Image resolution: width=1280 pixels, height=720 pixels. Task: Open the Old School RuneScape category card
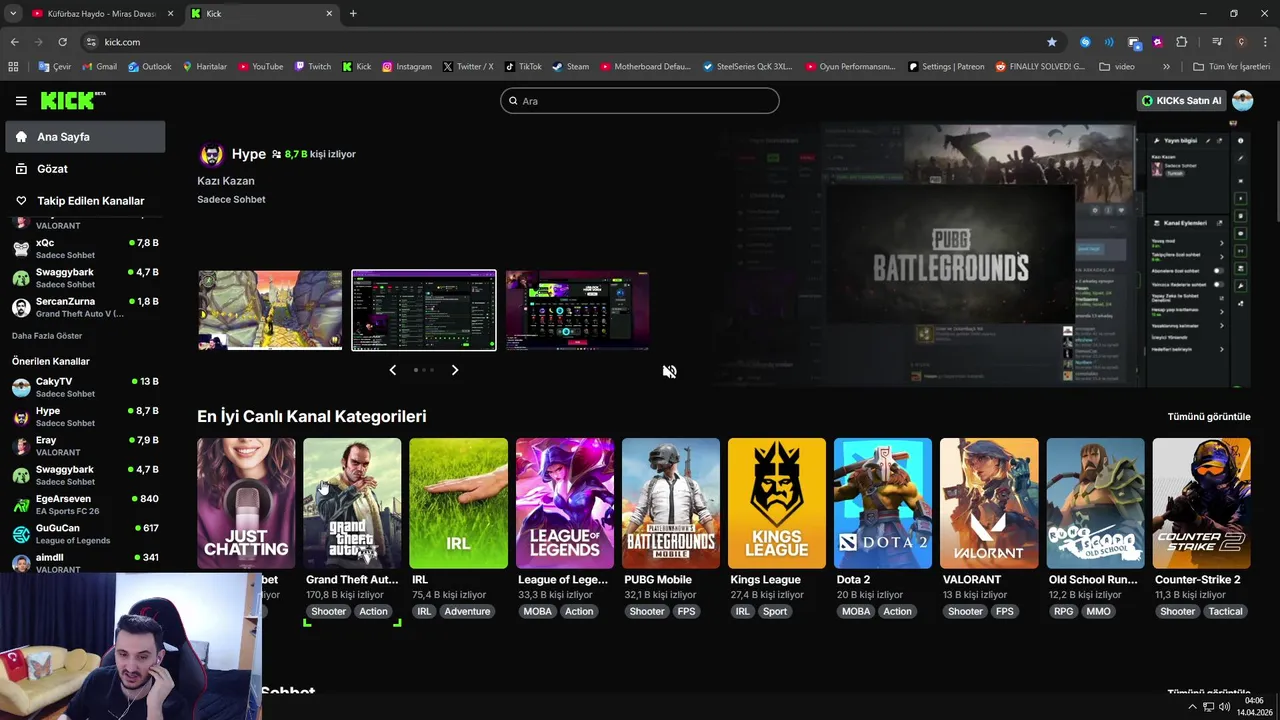tap(1095, 503)
